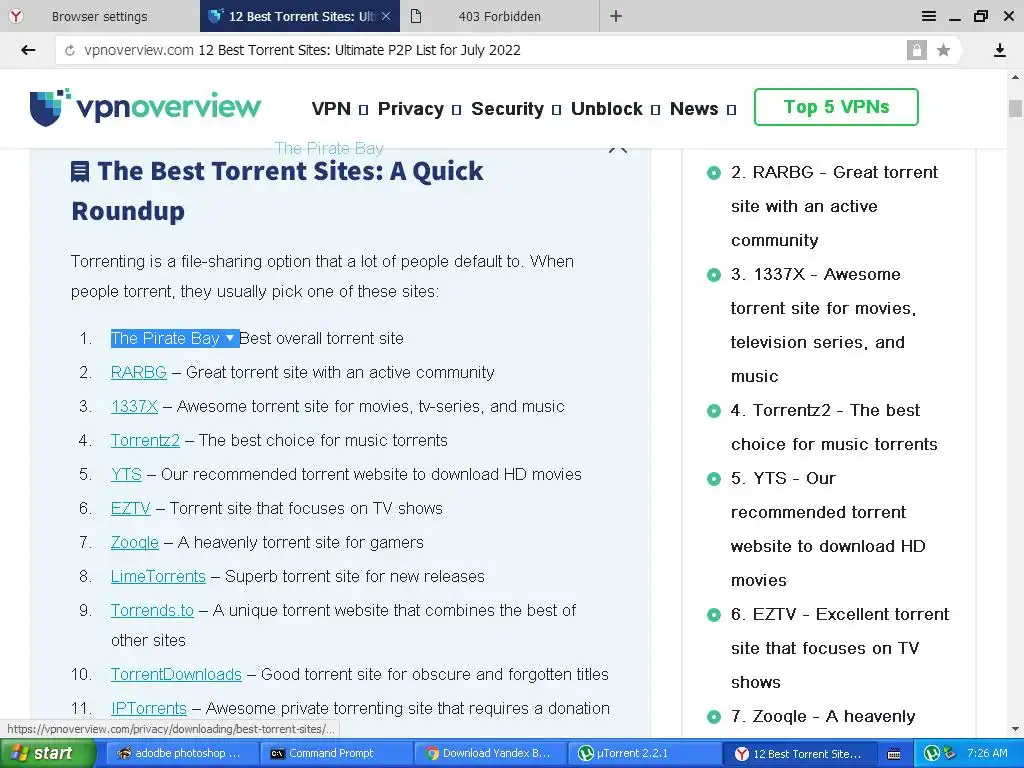The height and width of the screenshot is (768, 1024).
Task: Click the Yandex browser logo icon
Action: [x=16, y=16]
